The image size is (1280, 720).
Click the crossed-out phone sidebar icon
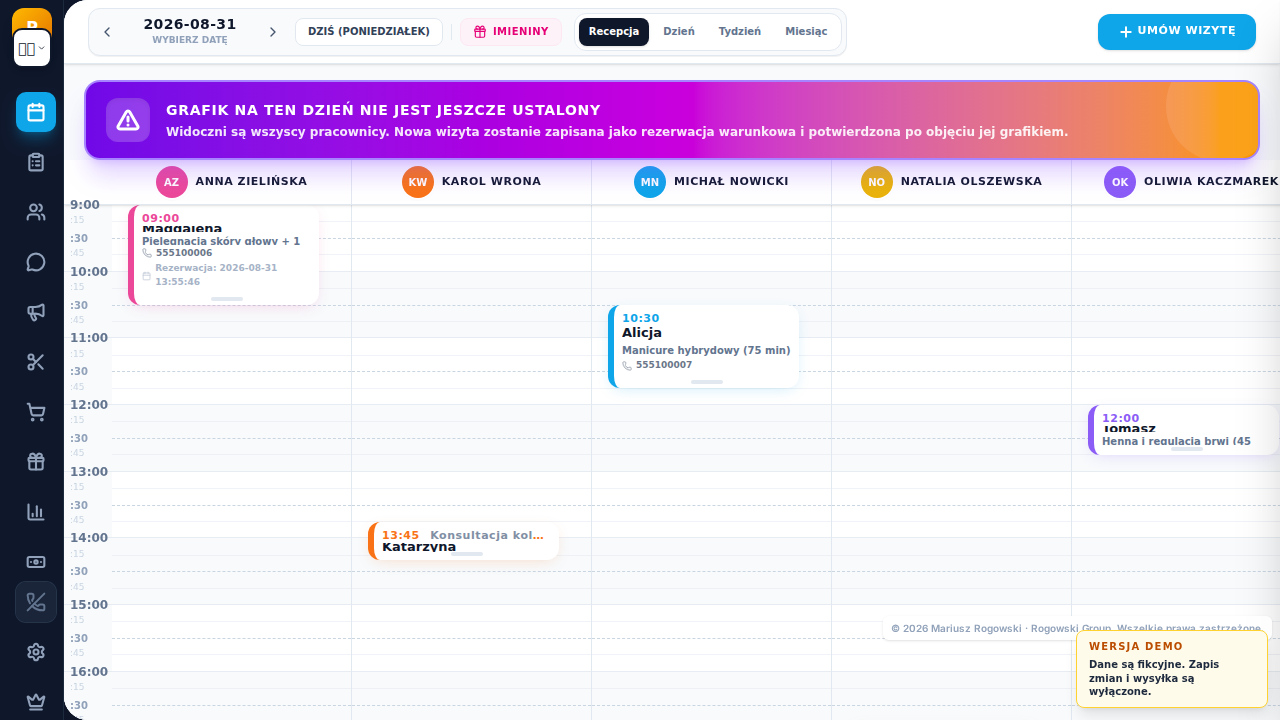(36, 602)
